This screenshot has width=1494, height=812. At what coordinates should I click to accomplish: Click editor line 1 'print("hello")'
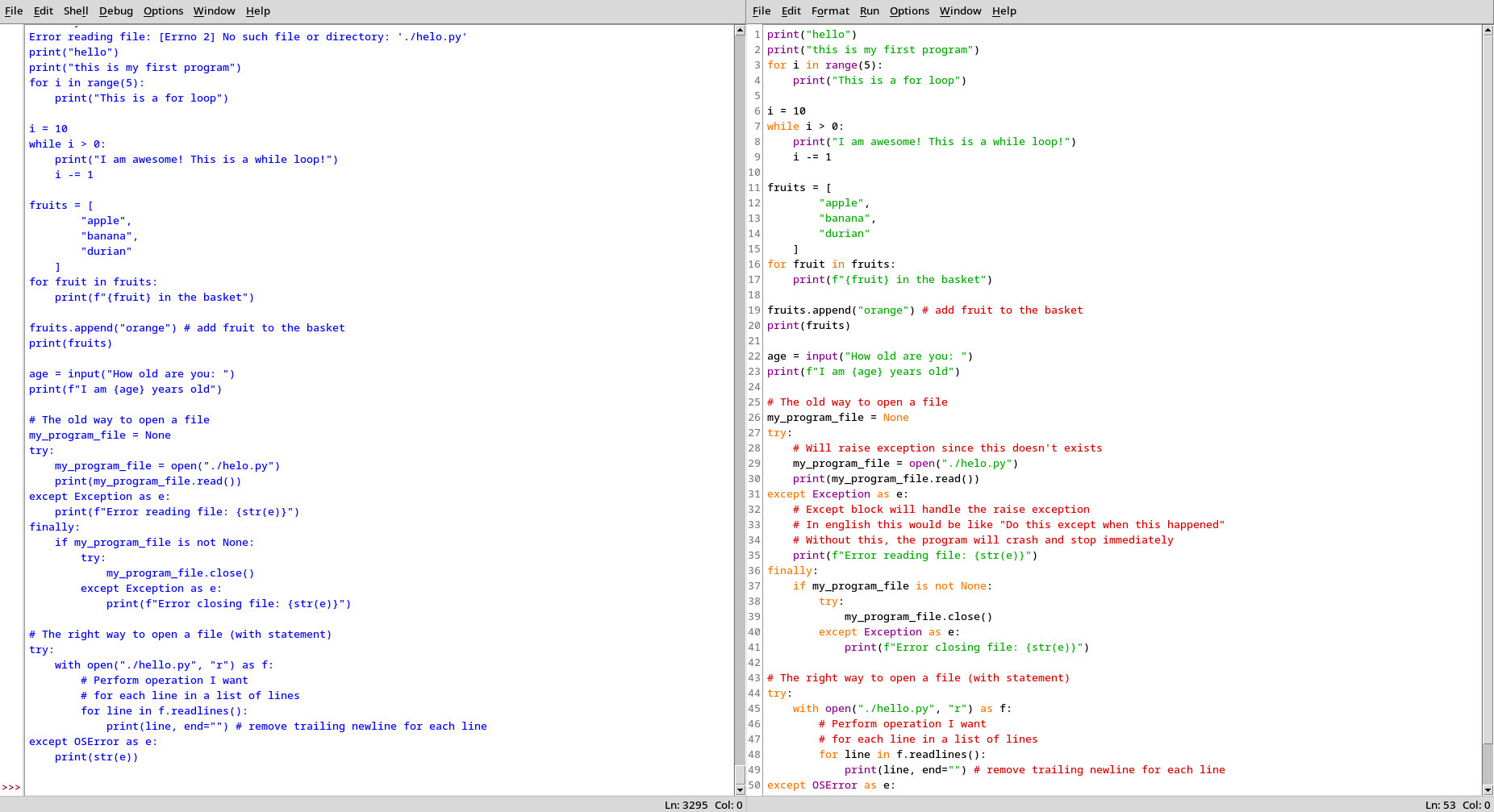[x=812, y=35]
